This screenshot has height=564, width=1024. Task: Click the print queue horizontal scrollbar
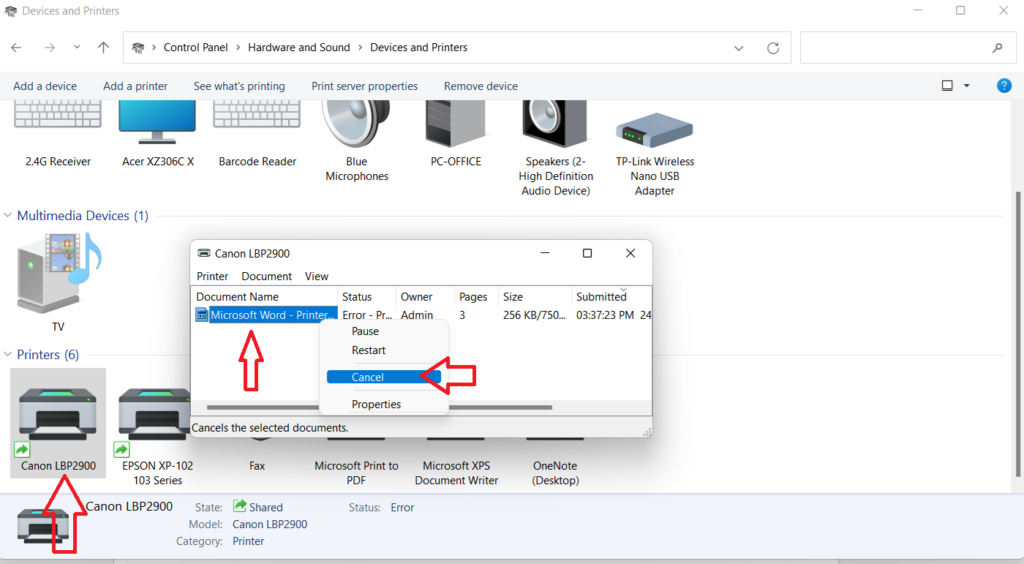click(x=379, y=407)
